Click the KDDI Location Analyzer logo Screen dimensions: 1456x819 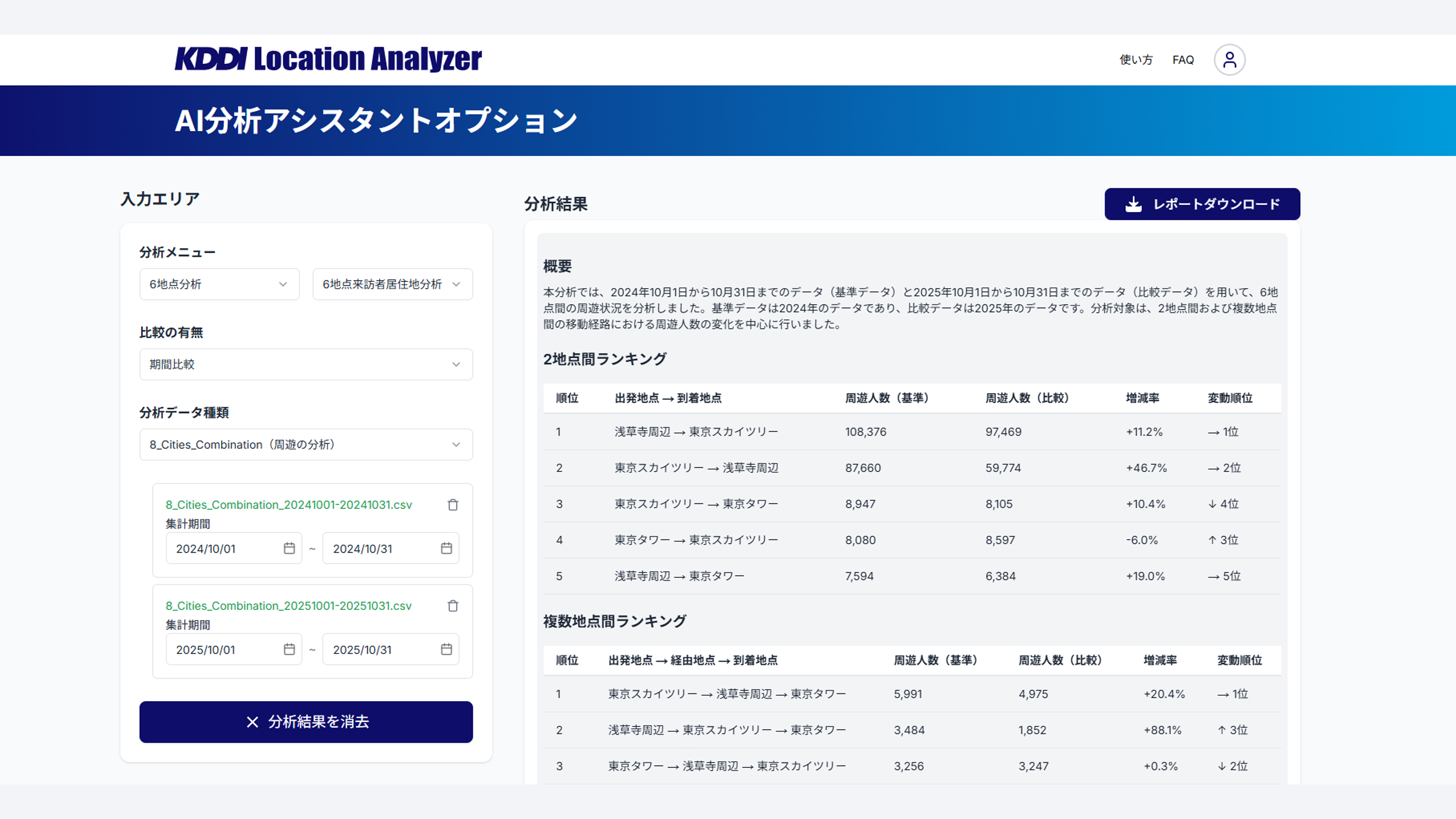328,60
